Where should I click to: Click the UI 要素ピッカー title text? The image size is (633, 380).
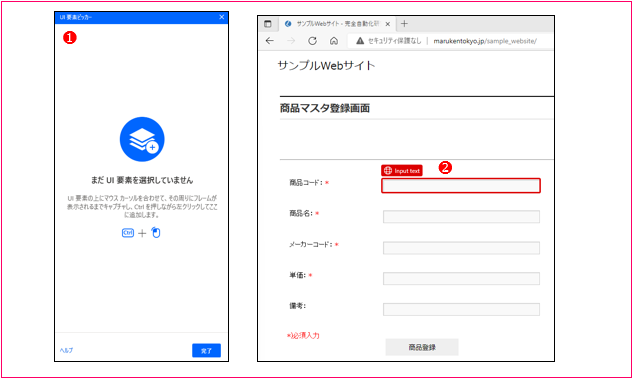[x=76, y=17]
